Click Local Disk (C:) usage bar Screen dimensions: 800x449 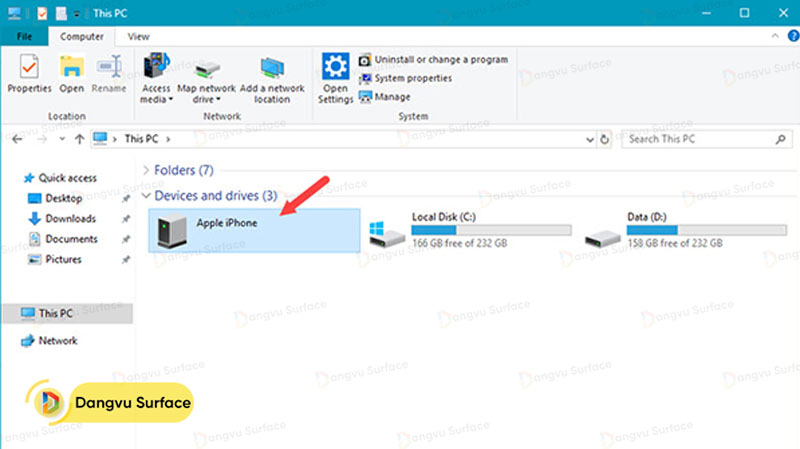[x=491, y=230]
